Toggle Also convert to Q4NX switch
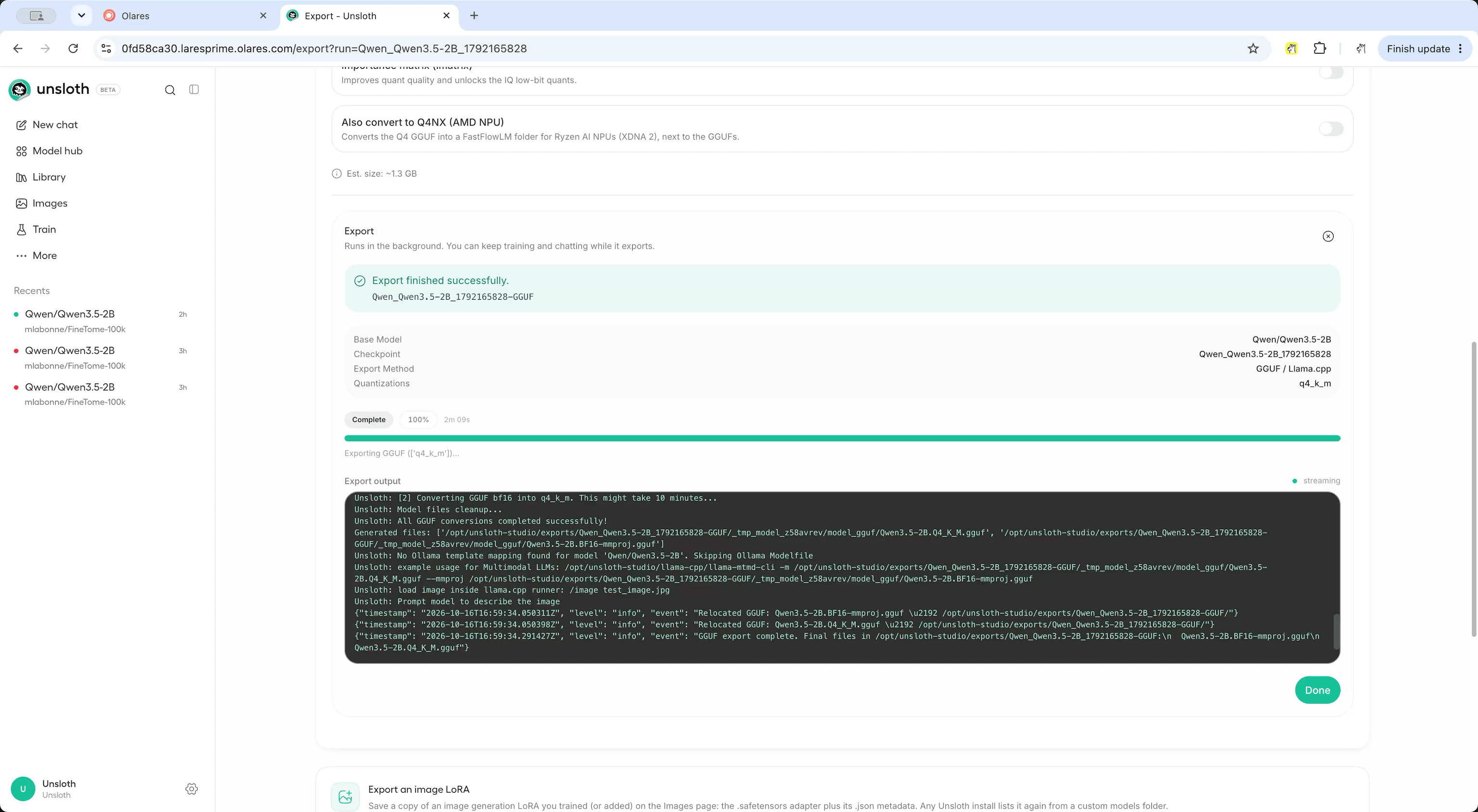1478x812 pixels. pos(1331,128)
